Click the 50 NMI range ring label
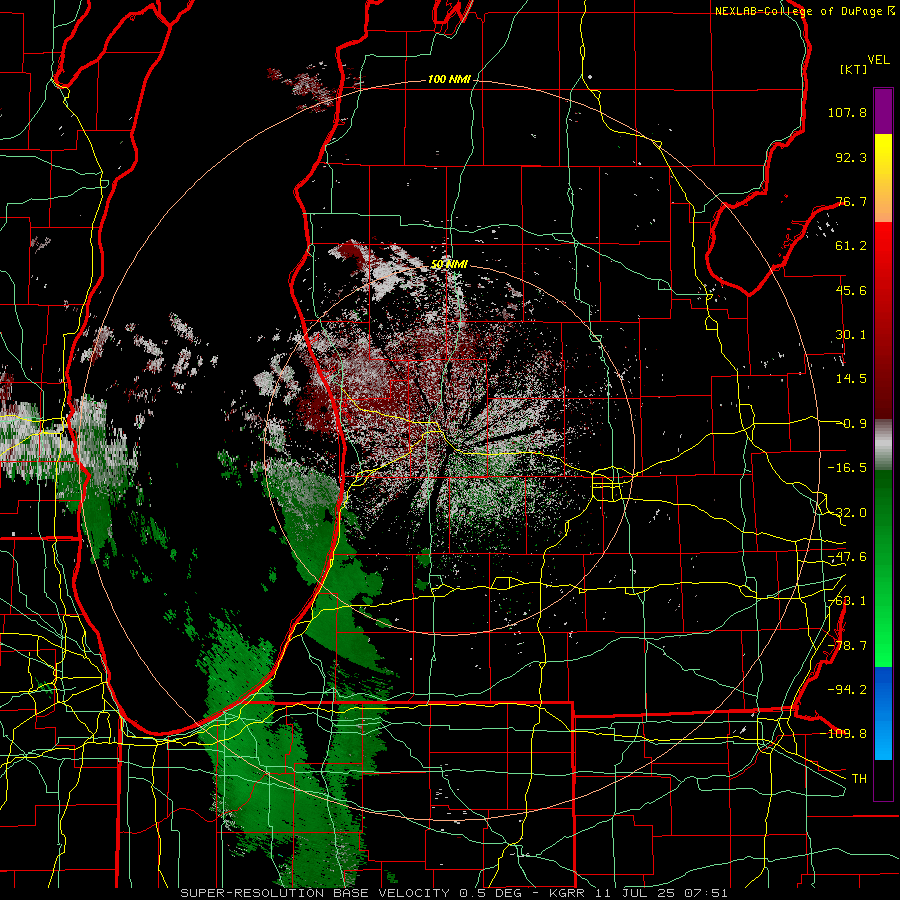 coord(449,264)
